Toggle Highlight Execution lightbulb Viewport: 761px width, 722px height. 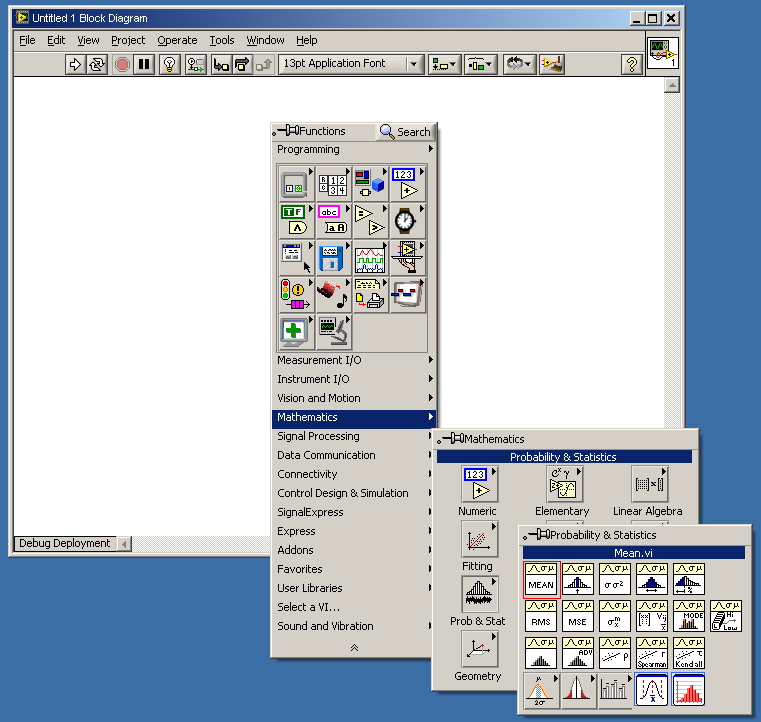170,64
